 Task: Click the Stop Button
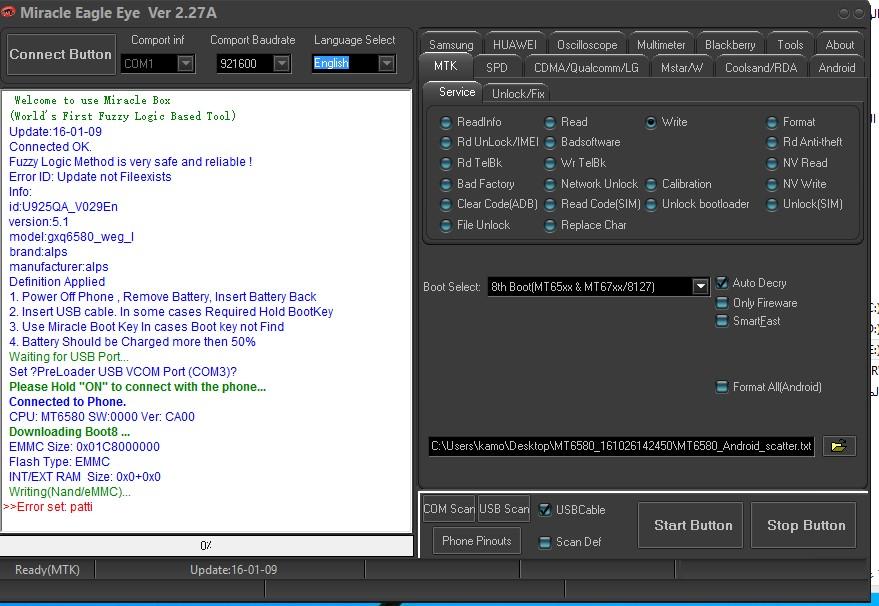pyautogui.click(x=805, y=525)
